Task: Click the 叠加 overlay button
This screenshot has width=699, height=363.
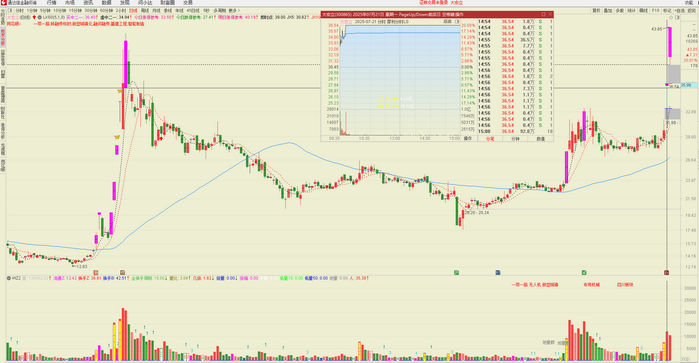Action: coord(608,11)
